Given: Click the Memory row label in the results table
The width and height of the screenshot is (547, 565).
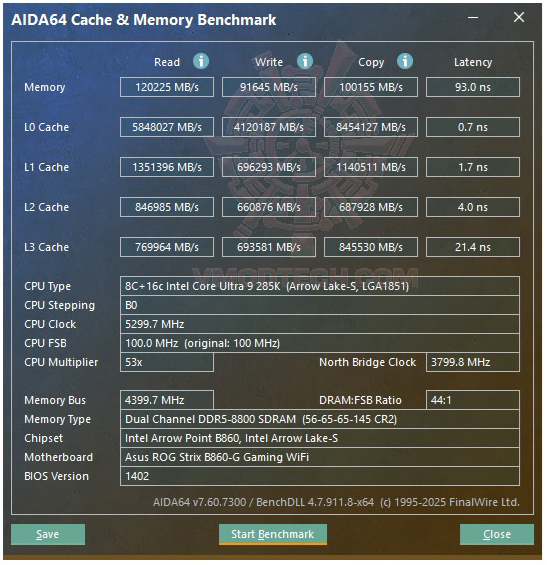Looking at the screenshot, I should tap(45, 87).
